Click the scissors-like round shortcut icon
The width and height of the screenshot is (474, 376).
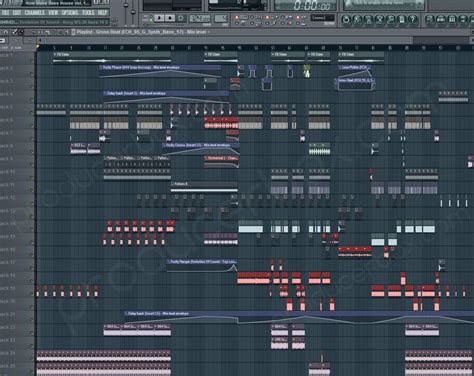click(379, 19)
